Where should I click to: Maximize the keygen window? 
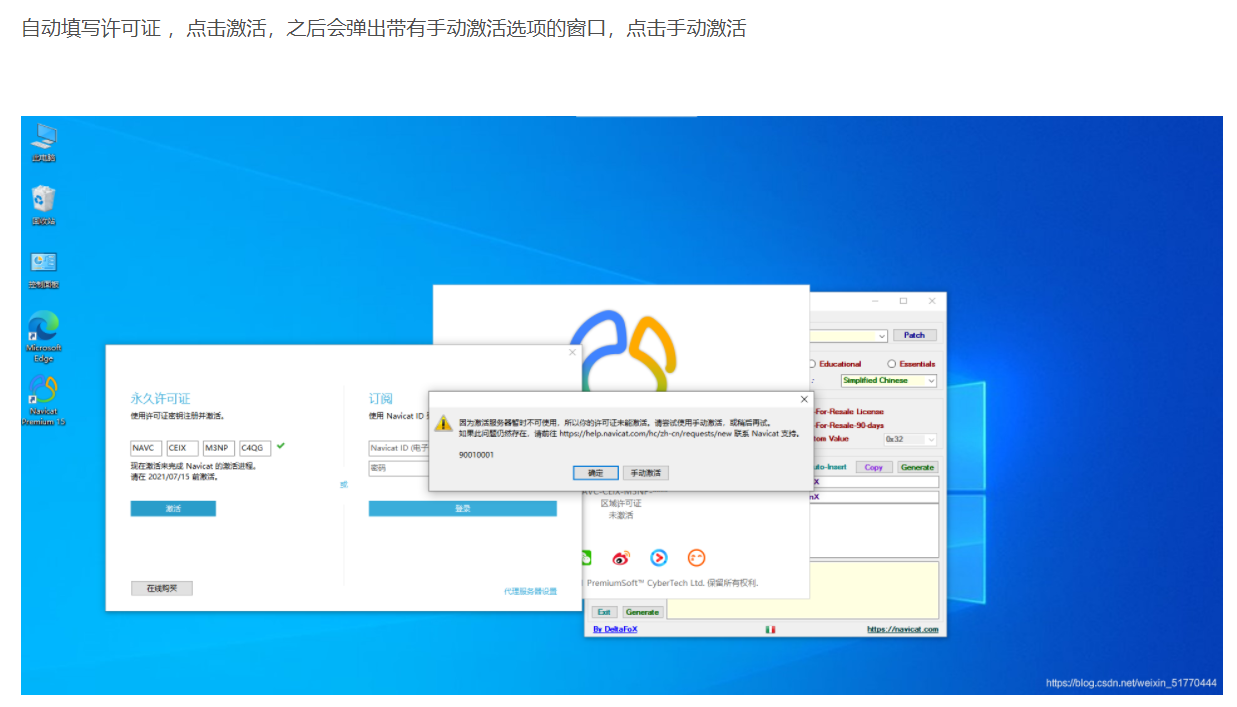click(x=903, y=300)
